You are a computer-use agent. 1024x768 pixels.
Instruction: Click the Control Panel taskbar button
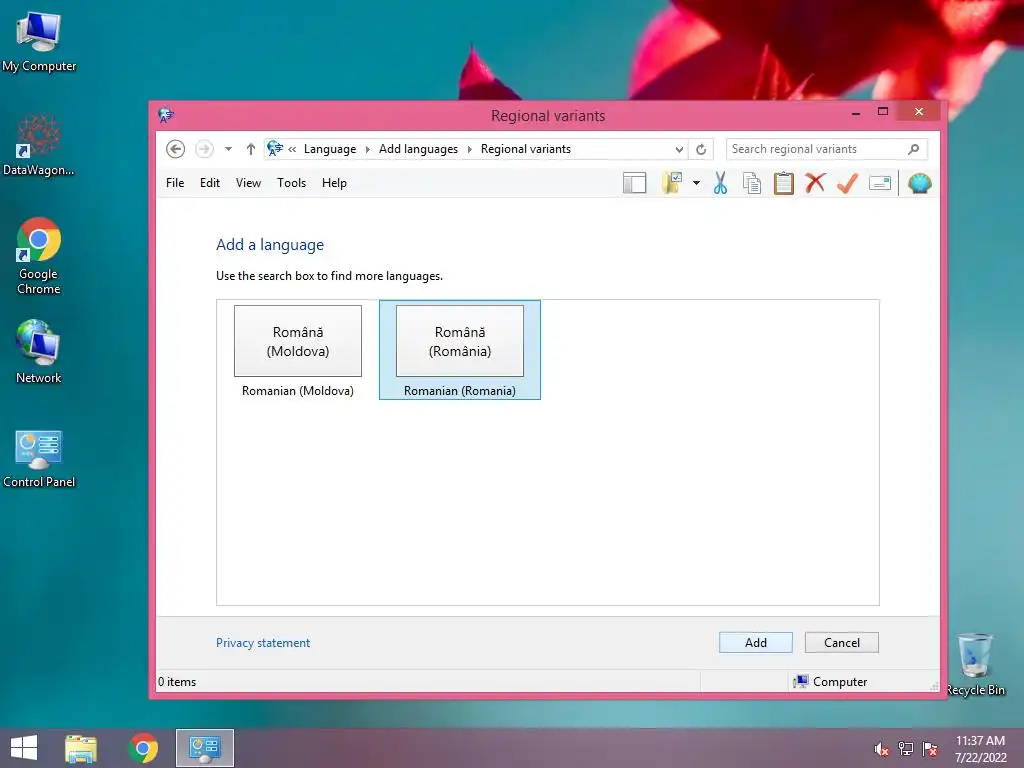(x=204, y=748)
